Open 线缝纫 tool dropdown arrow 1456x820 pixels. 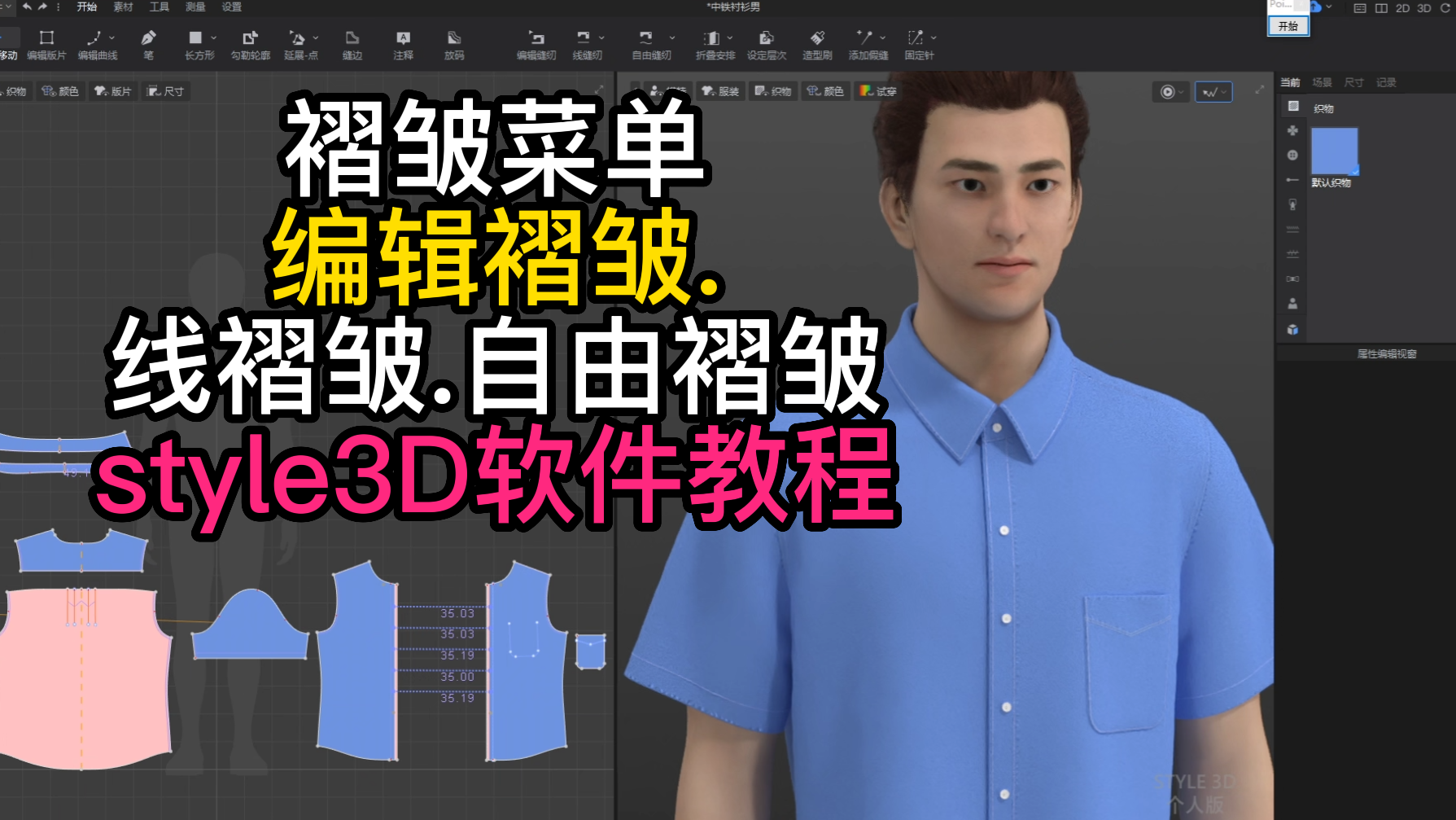(x=601, y=37)
